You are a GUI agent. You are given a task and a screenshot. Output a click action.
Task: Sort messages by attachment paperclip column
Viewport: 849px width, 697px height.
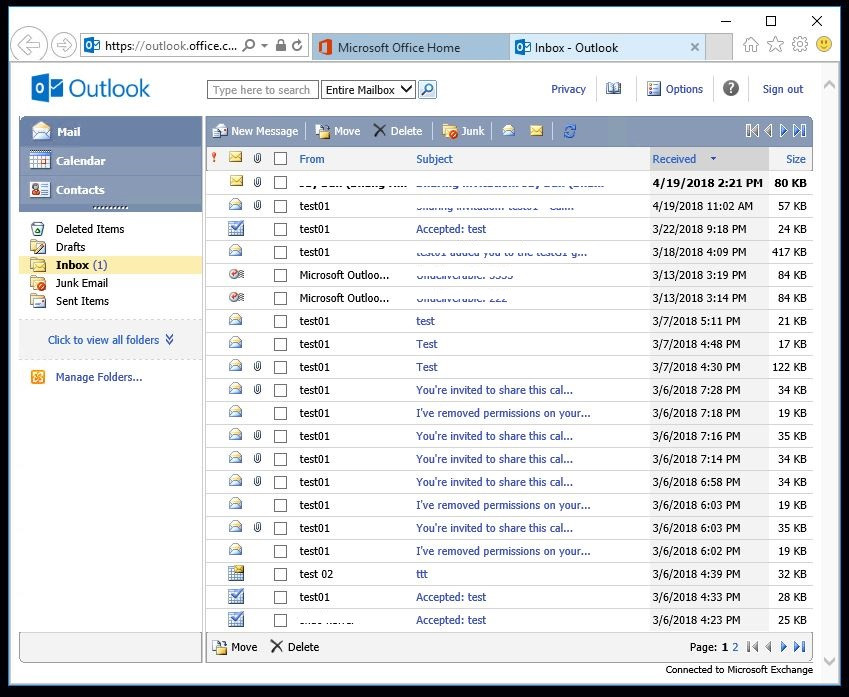(x=258, y=158)
